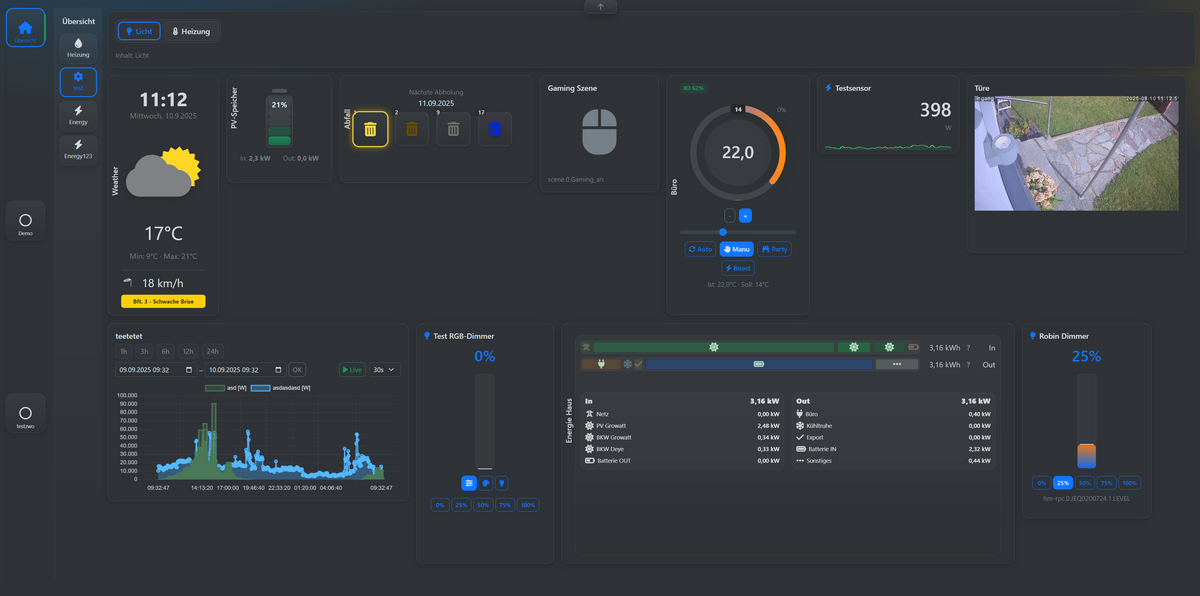
Task: Enable Party mode on Büro thermostat
Action: (x=774, y=249)
